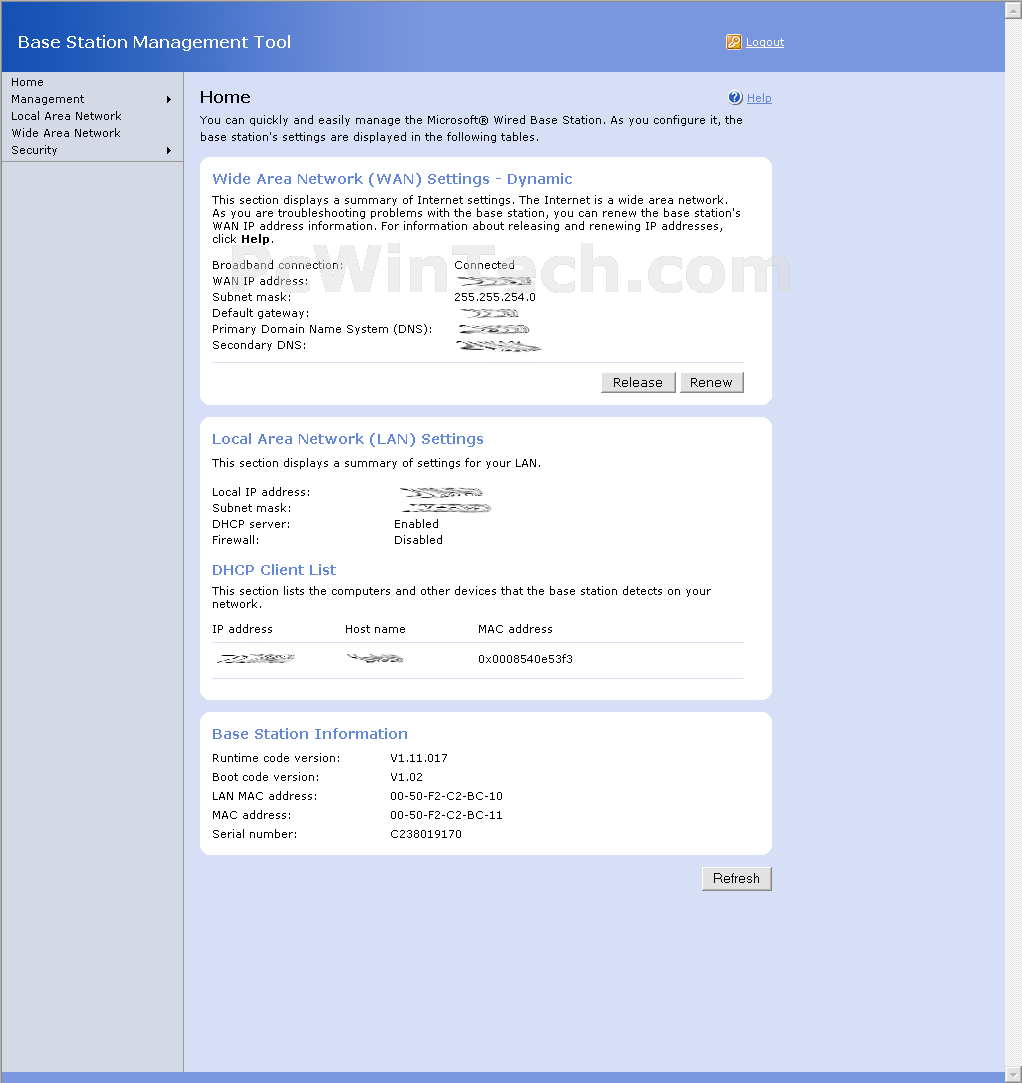Open the Help link
1022x1083 pixels.
[759, 98]
